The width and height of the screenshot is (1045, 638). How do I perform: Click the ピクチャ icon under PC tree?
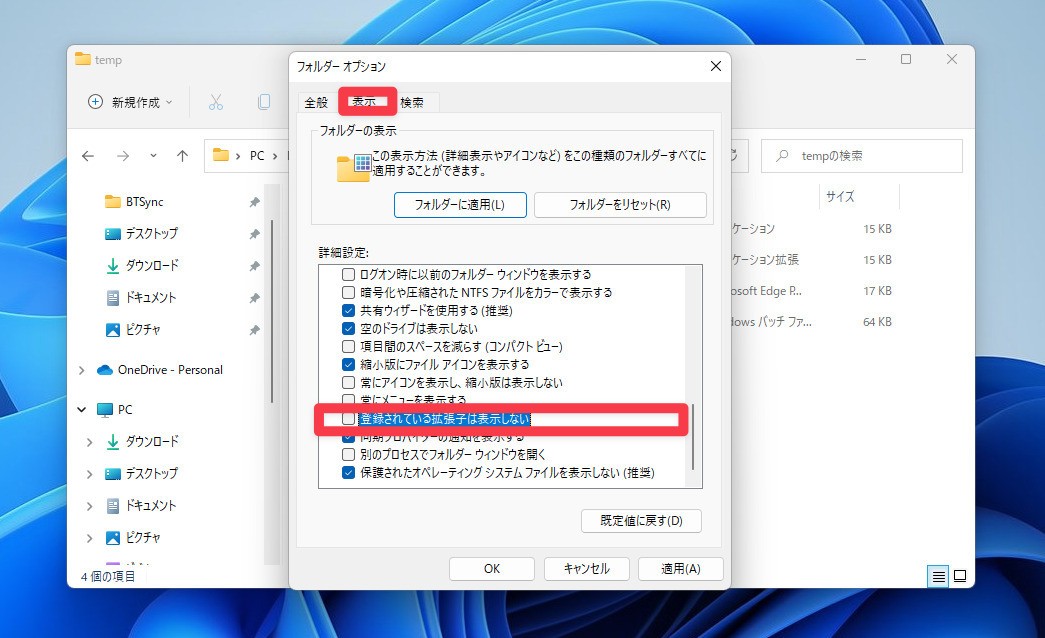coord(113,537)
